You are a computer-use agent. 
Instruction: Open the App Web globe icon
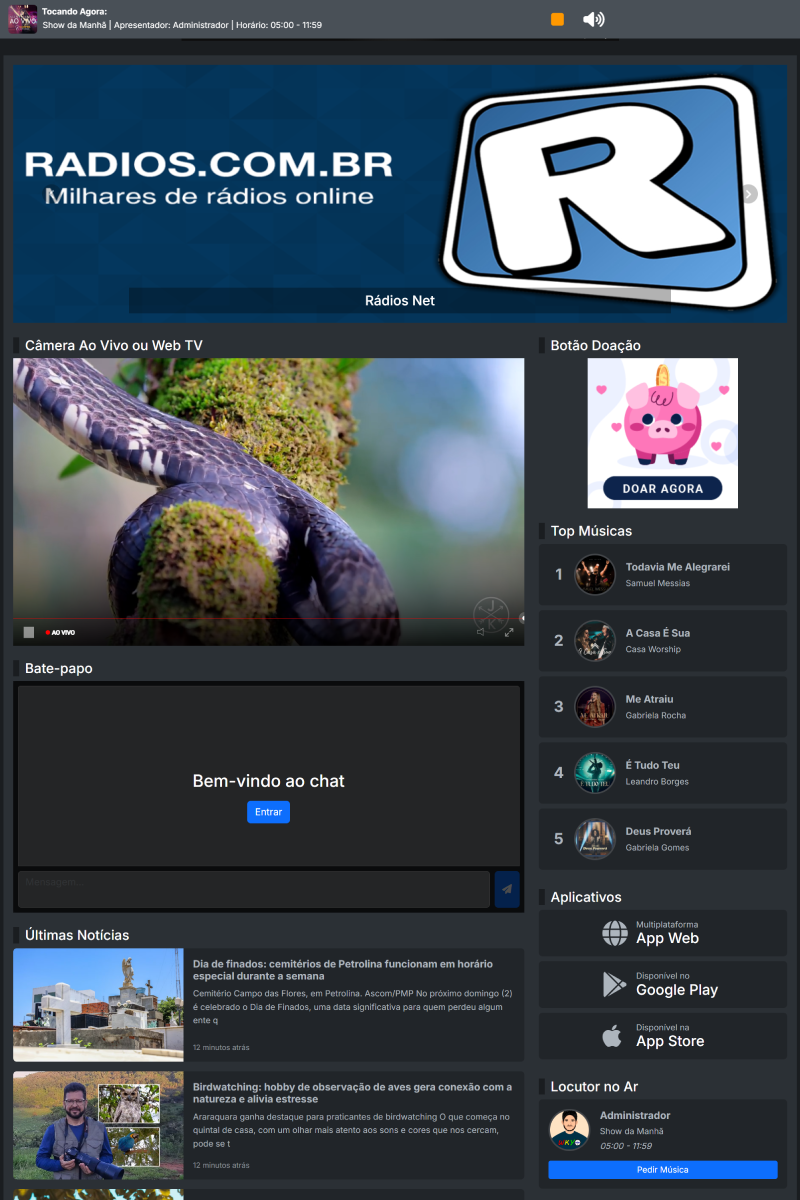[615, 933]
